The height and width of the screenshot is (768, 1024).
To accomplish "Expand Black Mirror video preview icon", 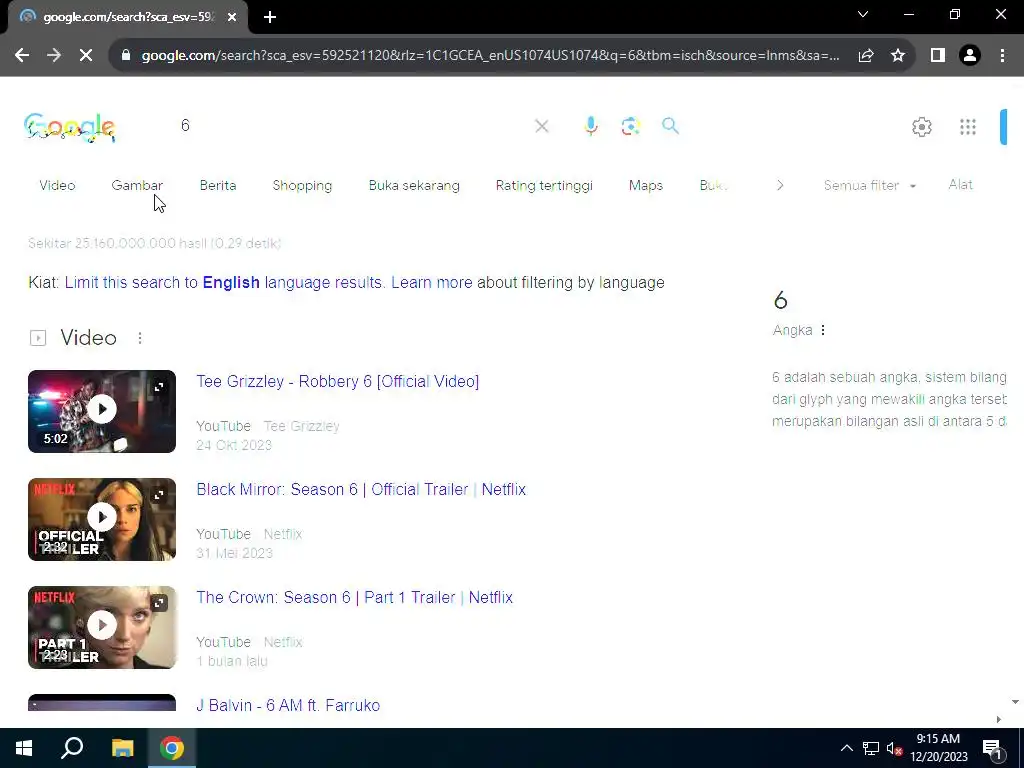I will pyautogui.click(x=159, y=495).
